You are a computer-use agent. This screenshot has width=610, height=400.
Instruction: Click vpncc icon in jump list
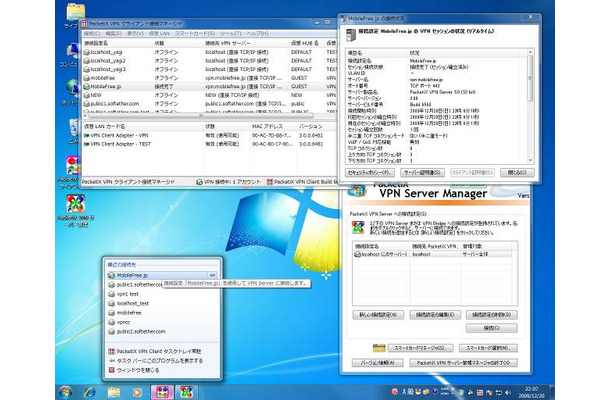(112, 322)
